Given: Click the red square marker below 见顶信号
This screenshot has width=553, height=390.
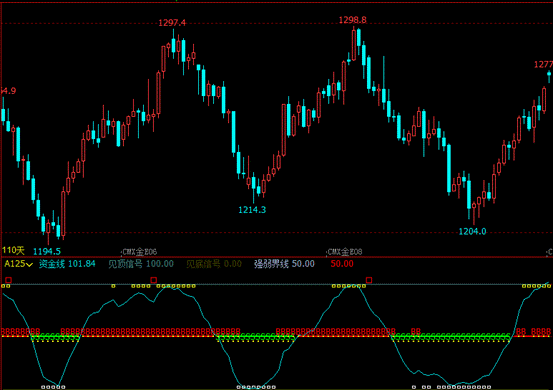Looking at the screenshot, I should coord(153,280).
